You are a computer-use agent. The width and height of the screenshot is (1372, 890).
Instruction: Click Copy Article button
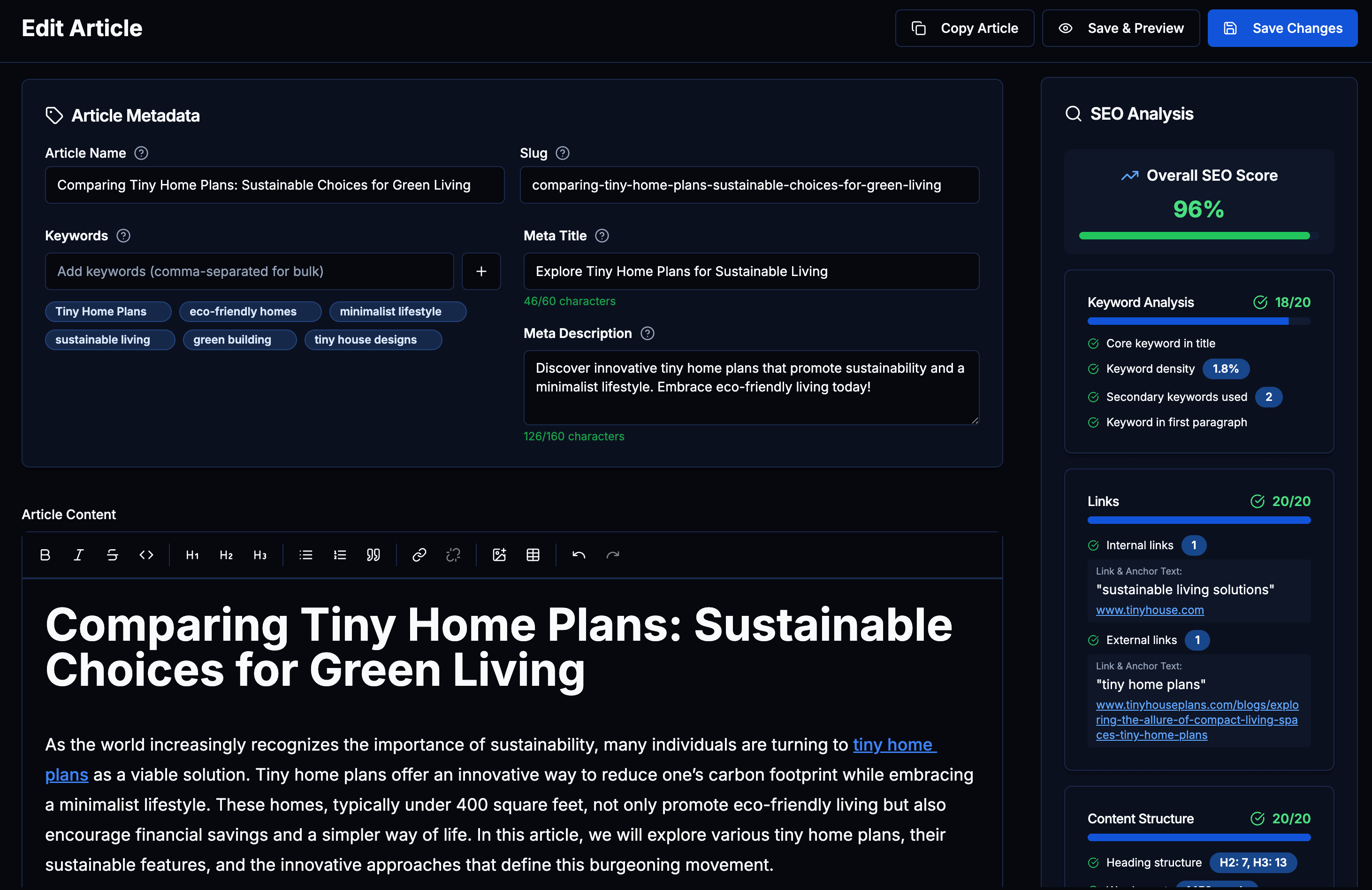point(964,28)
